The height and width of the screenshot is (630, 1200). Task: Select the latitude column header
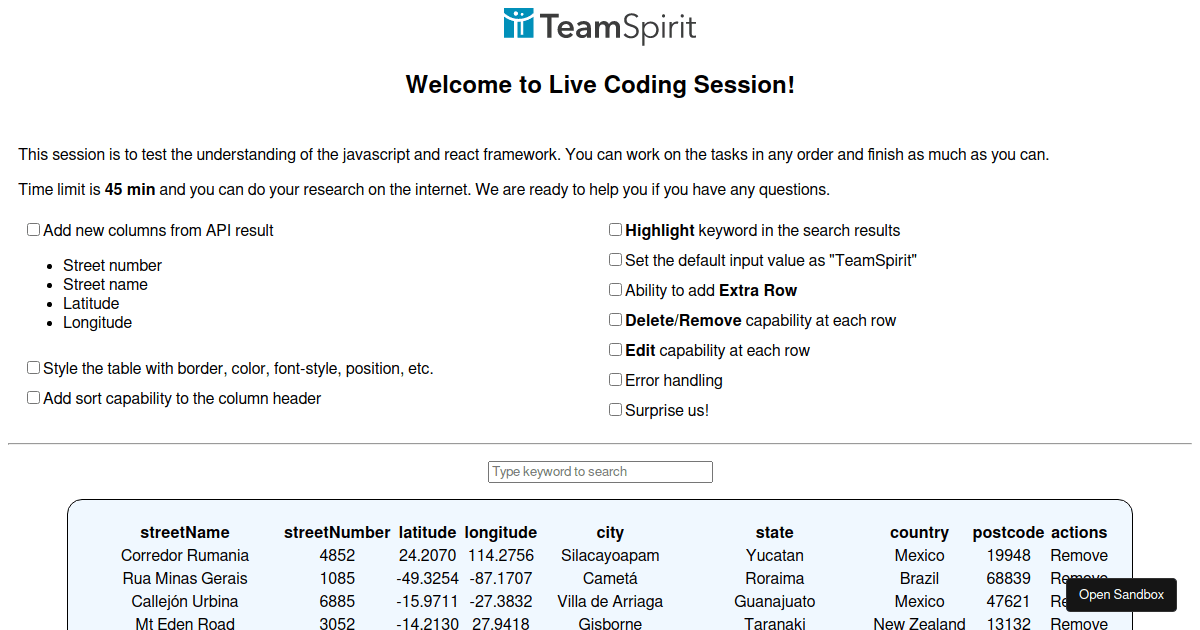tap(427, 532)
